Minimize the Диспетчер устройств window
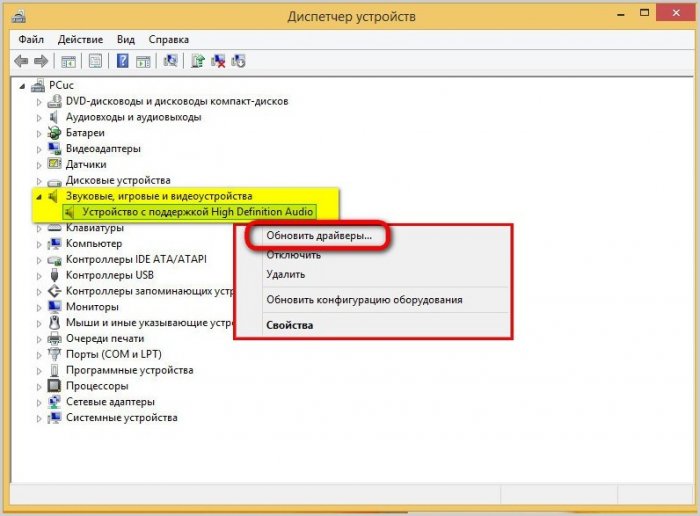This screenshot has width=700, height=516. click(621, 14)
